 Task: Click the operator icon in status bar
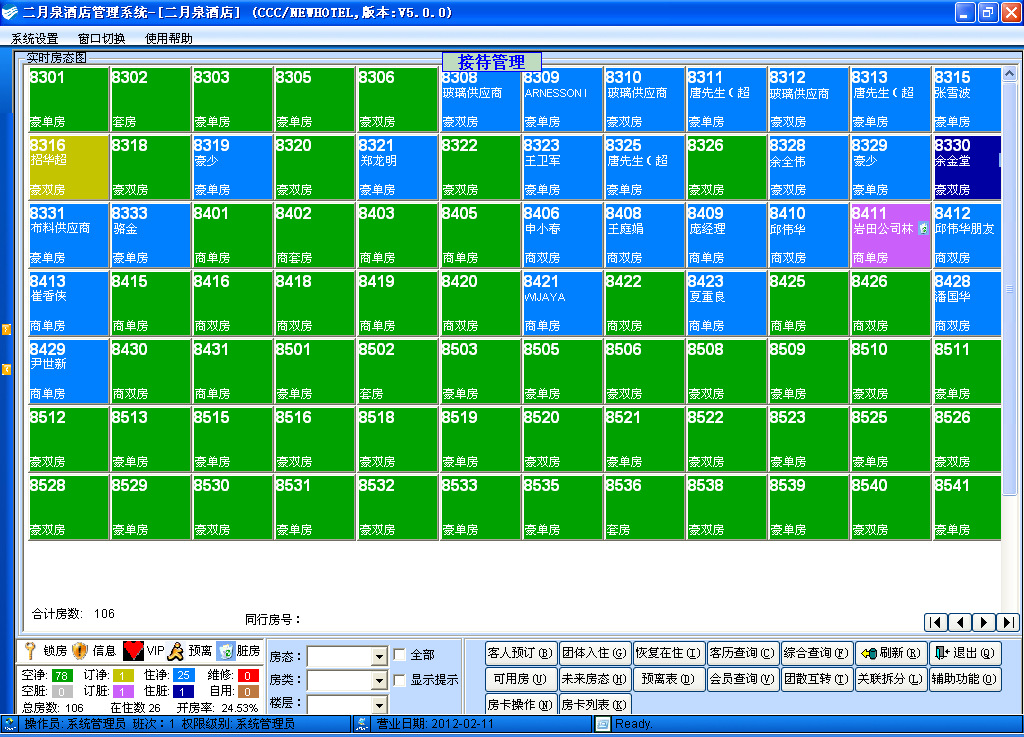[9, 724]
